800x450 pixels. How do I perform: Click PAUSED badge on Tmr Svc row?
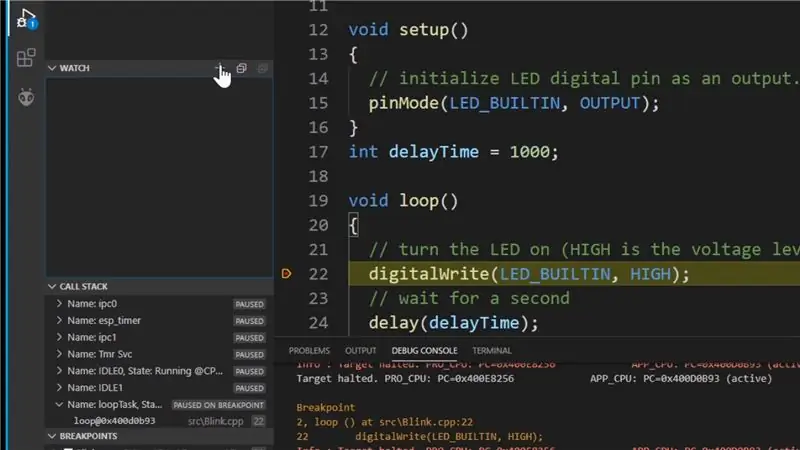click(249, 355)
